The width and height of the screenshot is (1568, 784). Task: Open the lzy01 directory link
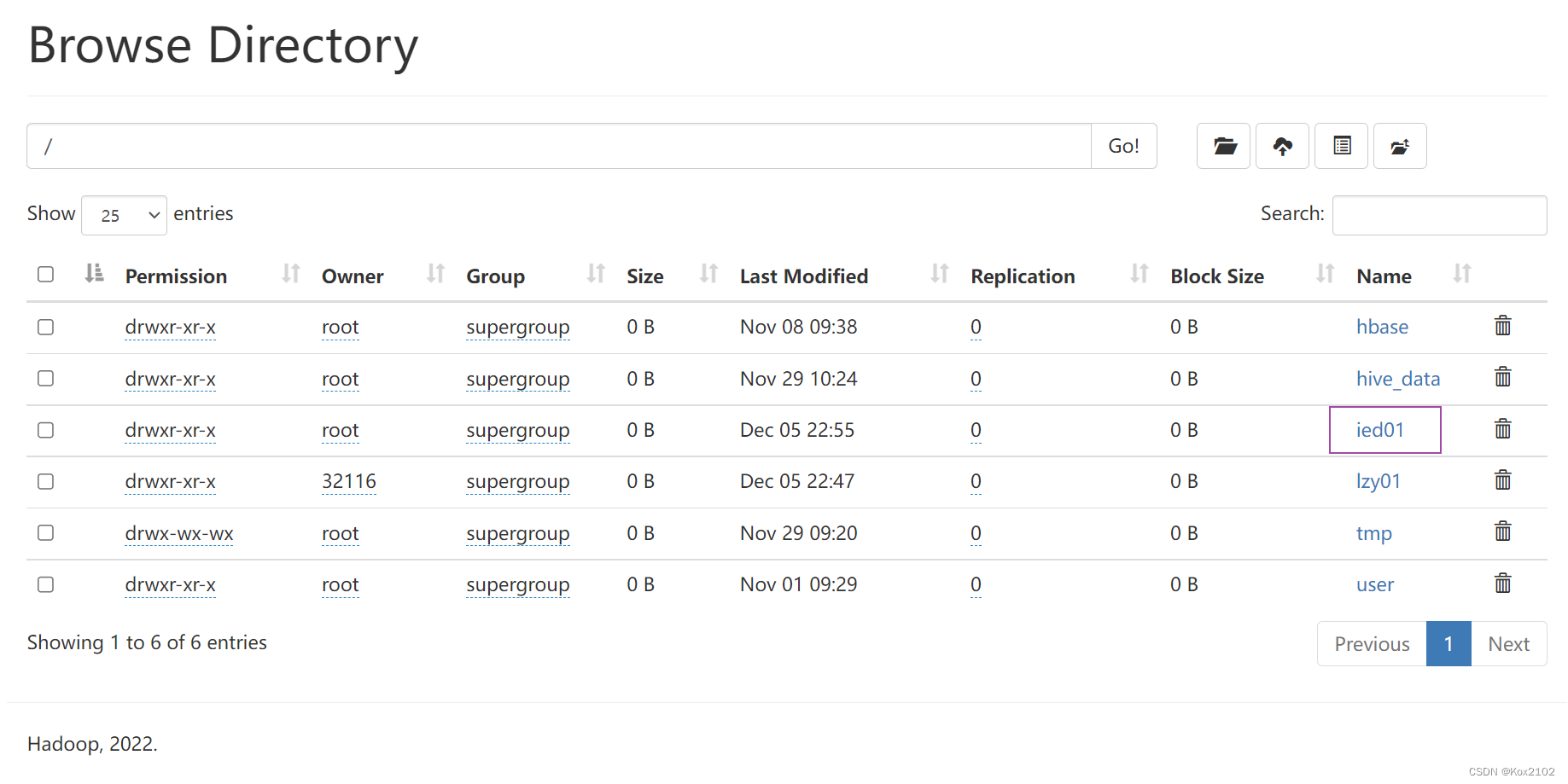click(1379, 481)
